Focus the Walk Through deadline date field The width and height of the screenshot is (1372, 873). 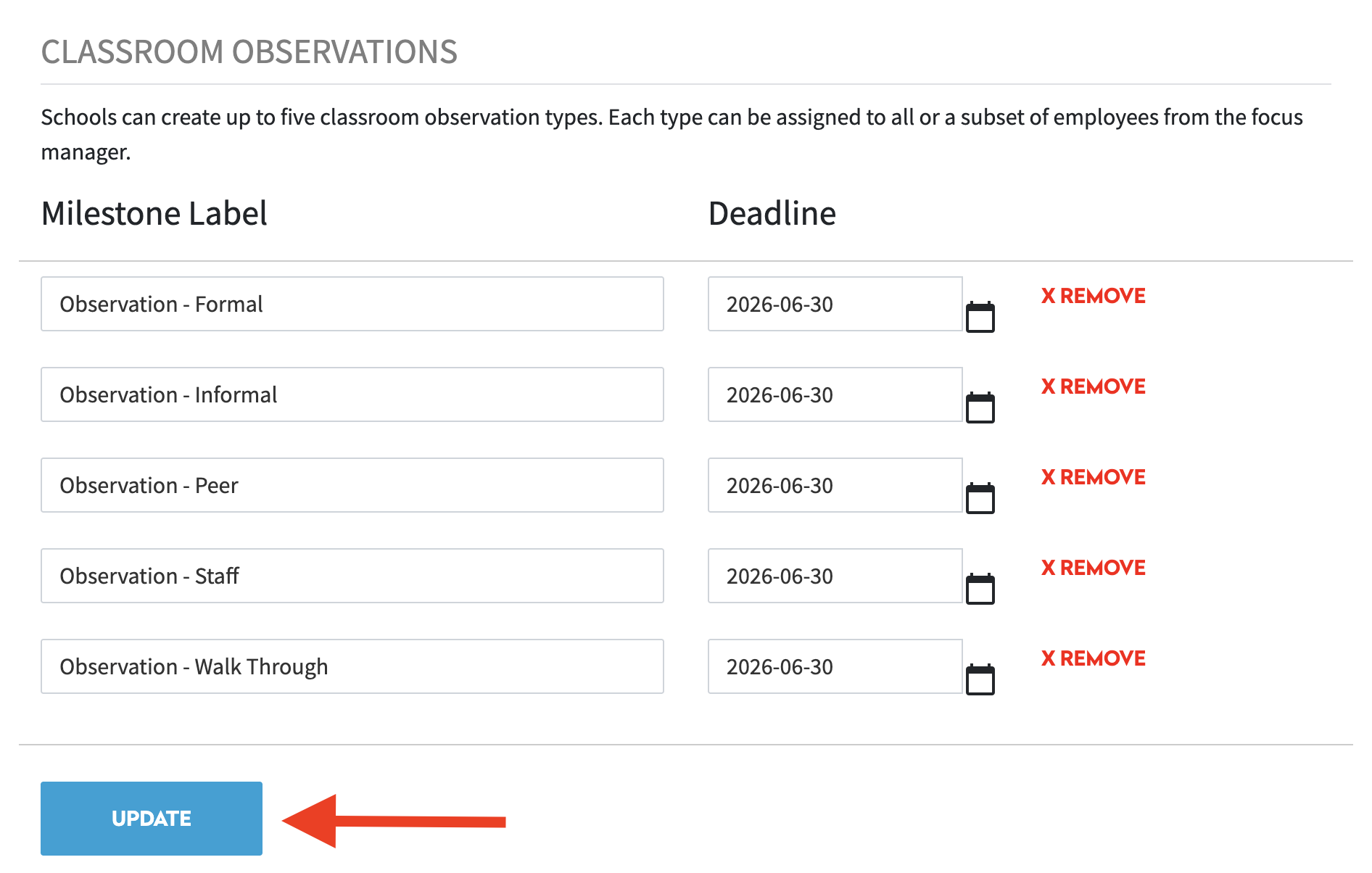834,666
